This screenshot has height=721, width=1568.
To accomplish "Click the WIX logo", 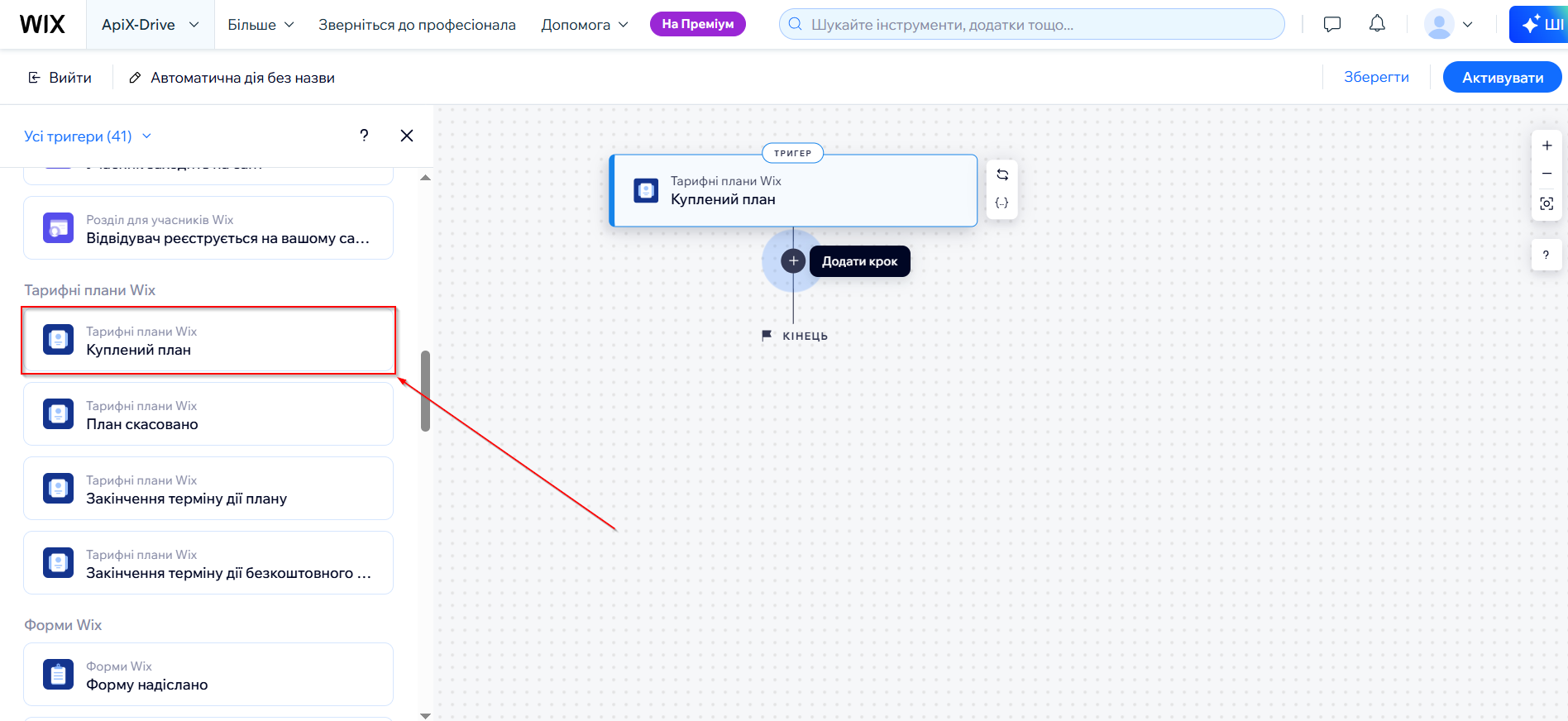I will coord(42,25).
